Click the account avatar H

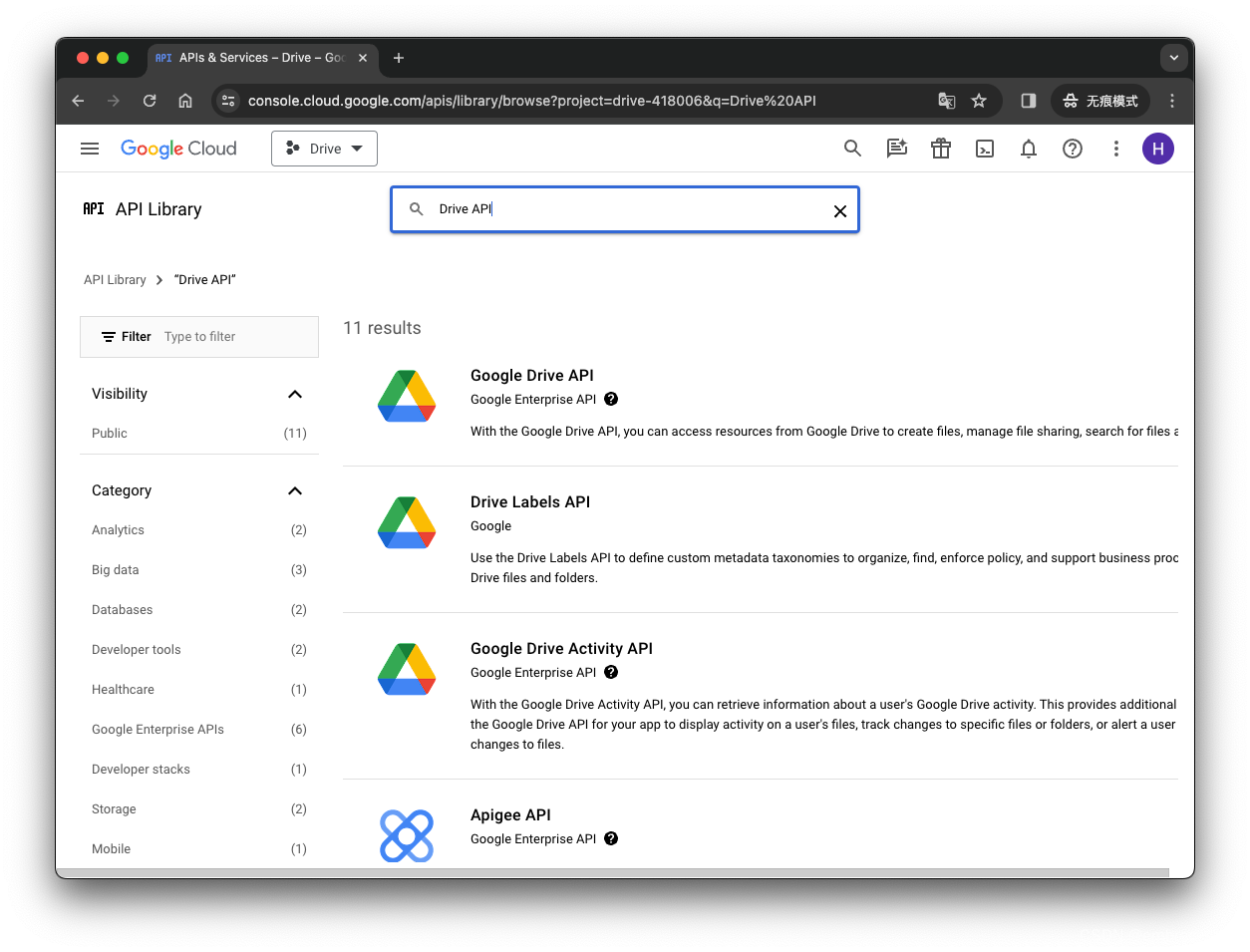click(x=1158, y=149)
